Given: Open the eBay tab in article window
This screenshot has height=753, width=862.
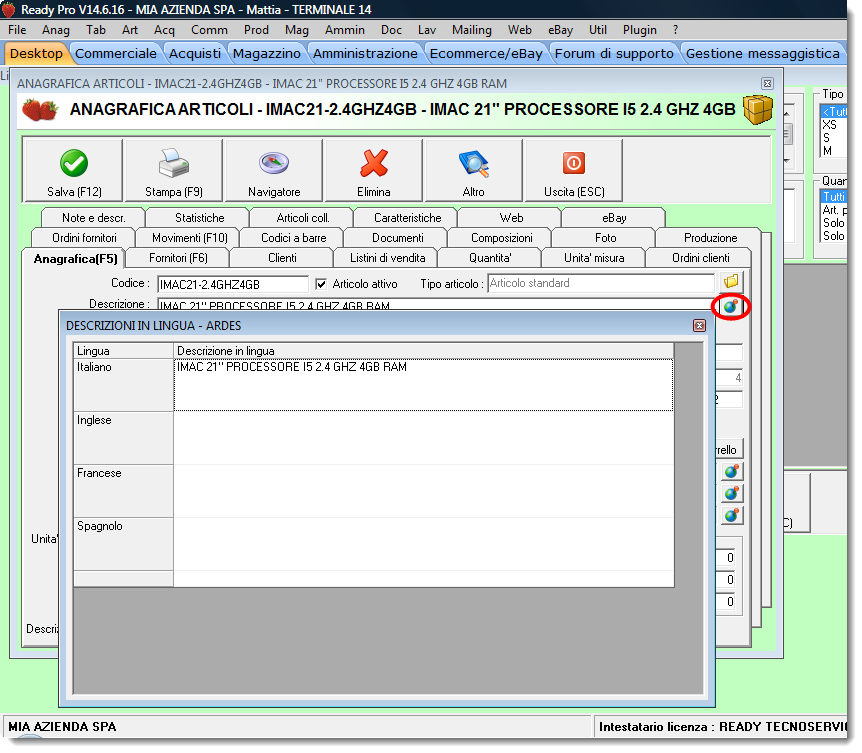Looking at the screenshot, I should pyautogui.click(x=614, y=218).
